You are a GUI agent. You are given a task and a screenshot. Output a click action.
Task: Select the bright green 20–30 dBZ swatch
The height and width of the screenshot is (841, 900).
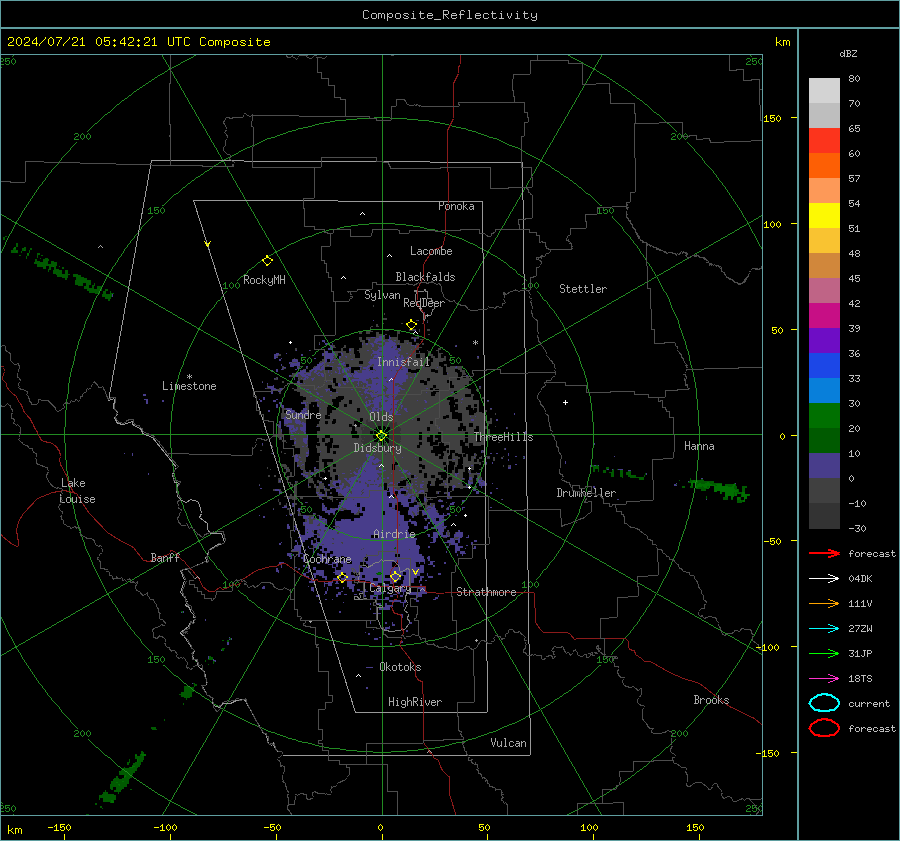tap(824, 415)
